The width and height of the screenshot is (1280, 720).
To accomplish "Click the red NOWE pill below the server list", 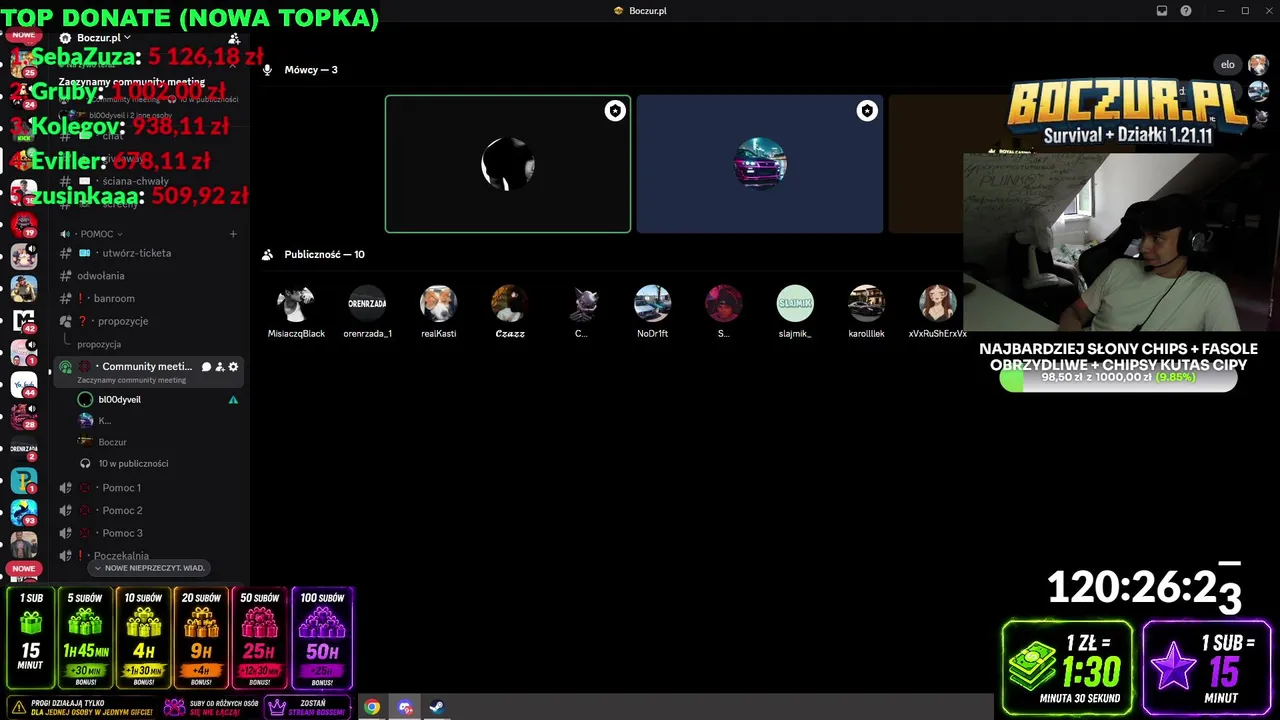I will click(x=24, y=569).
